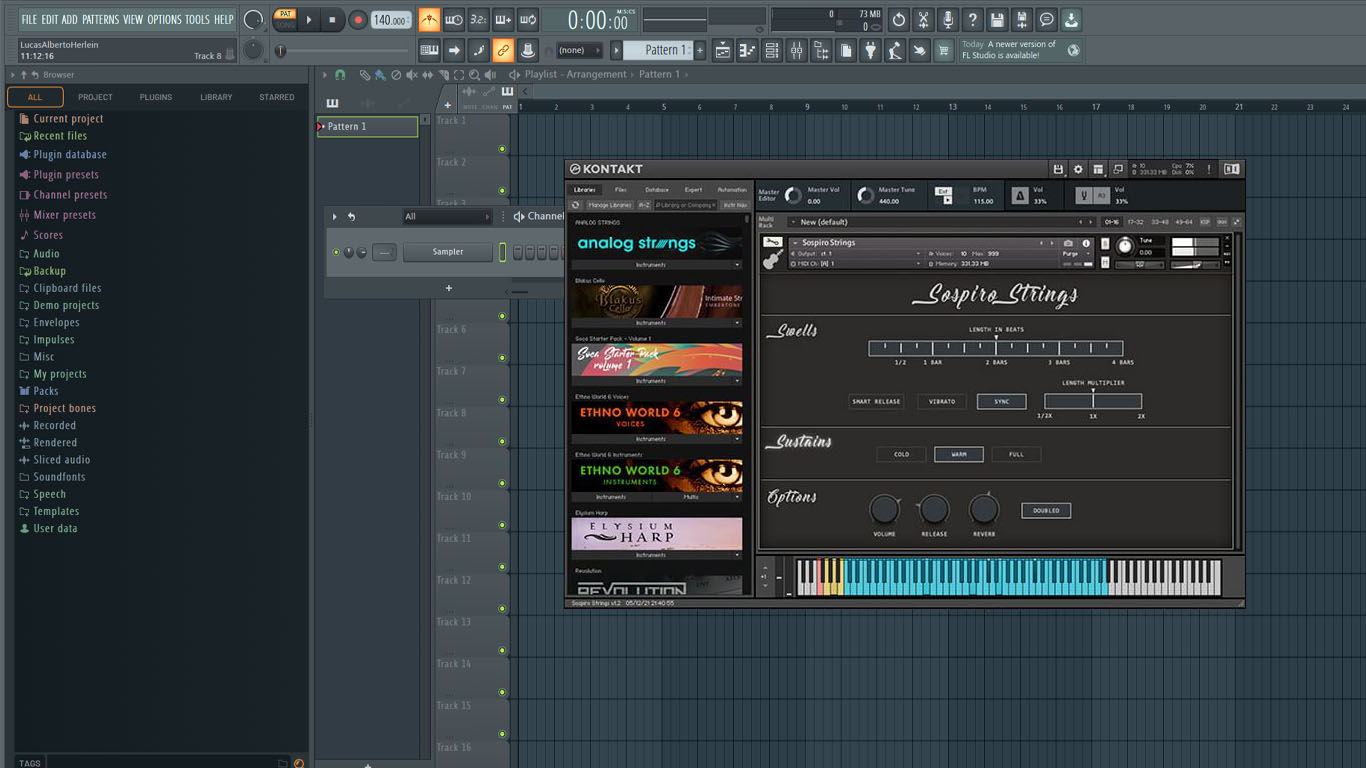This screenshot has width=1366, height=768.
Task: Click the one-click audio recording microphone icon
Action: coord(947,19)
